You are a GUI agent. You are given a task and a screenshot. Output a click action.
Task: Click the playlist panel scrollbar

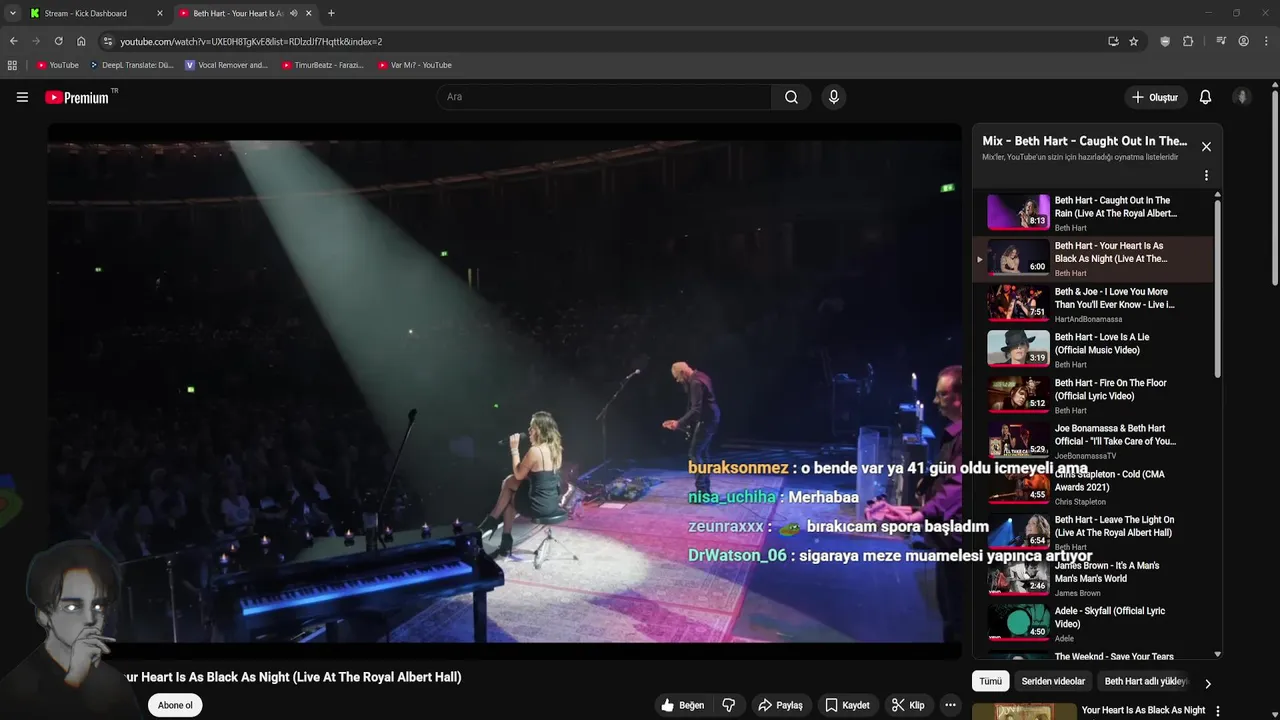(1217, 288)
